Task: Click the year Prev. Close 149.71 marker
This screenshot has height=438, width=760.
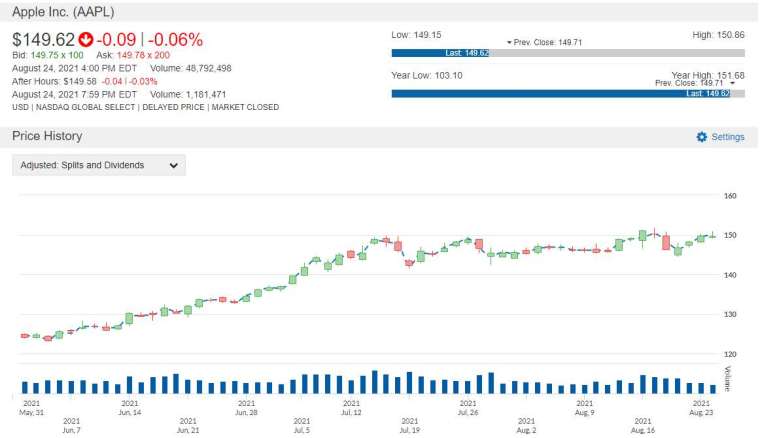Action: coord(695,83)
